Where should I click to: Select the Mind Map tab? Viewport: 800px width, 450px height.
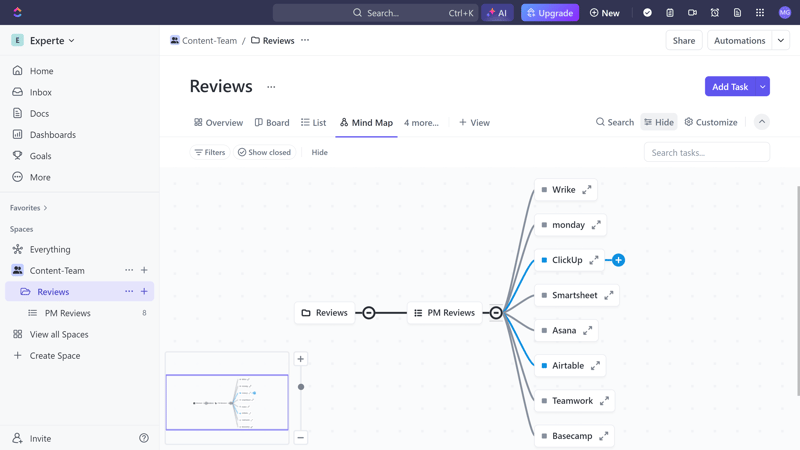click(x=366, y=122)
